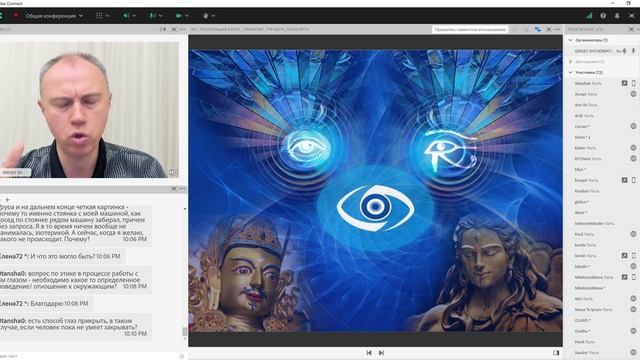Click the status icon next to Edwin
640x360 pixels.
click(633, 148)
